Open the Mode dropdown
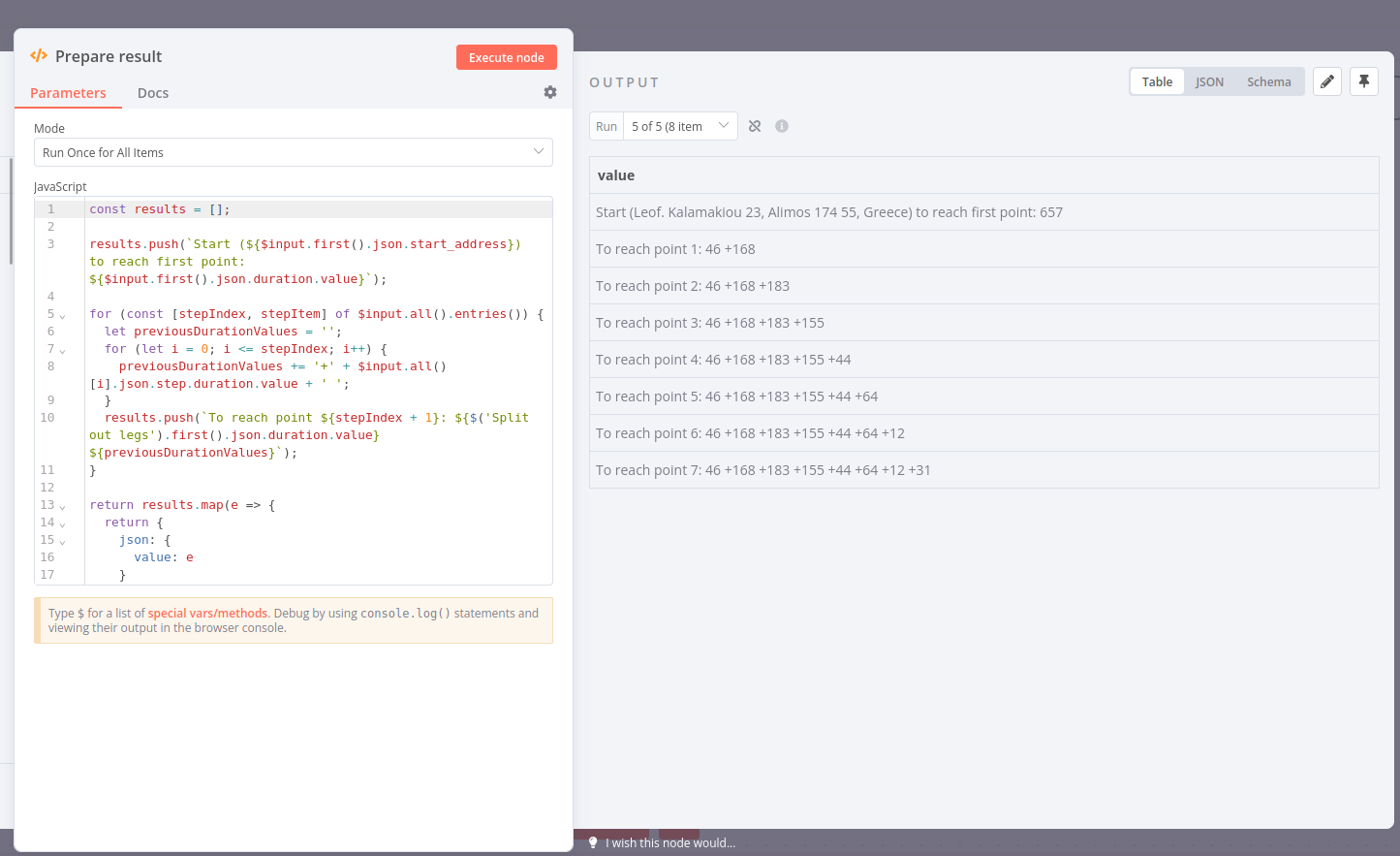Image resolution: width=1400 pixels, height=856 pixels. 293,152
